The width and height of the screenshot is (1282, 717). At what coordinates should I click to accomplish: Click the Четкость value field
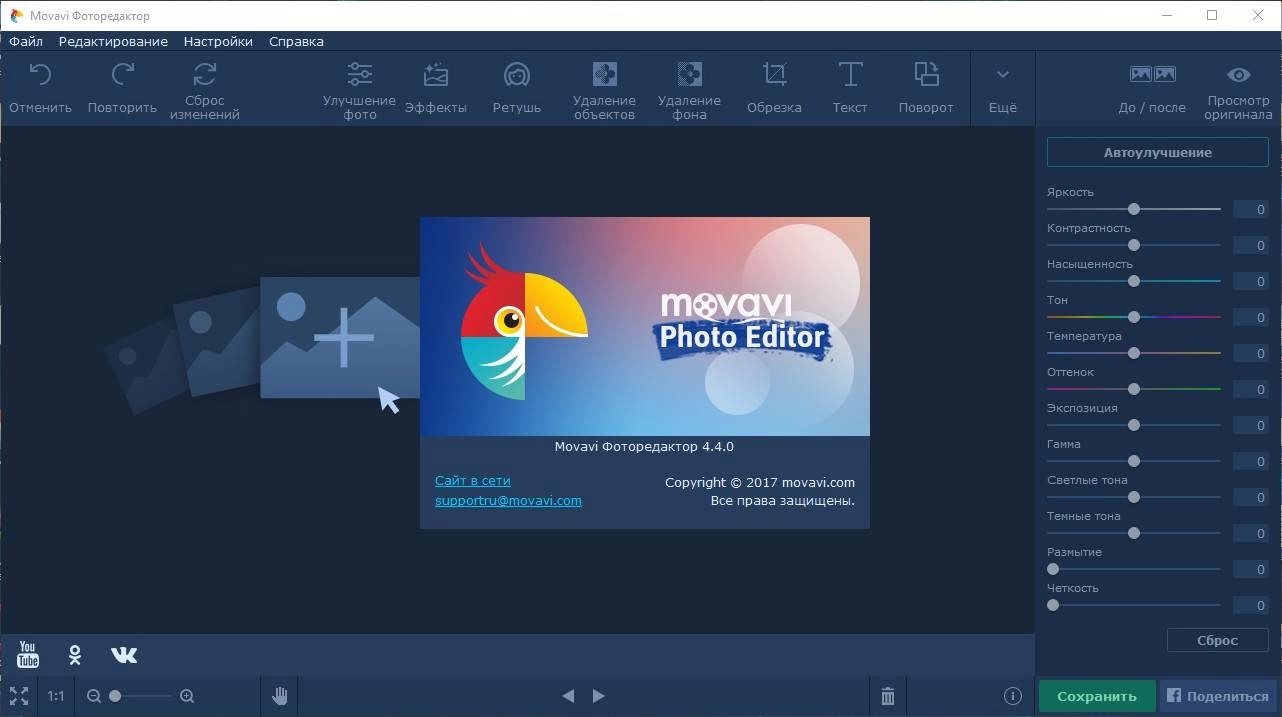1250,605
